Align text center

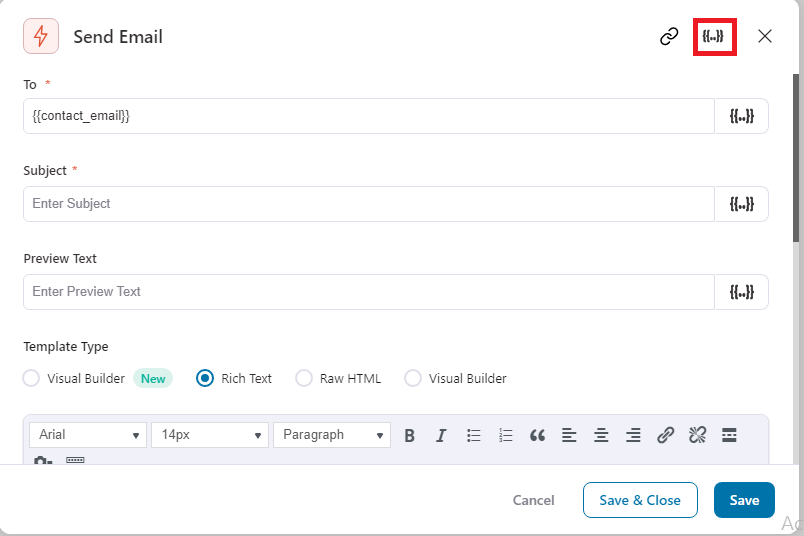pos(601,435)
